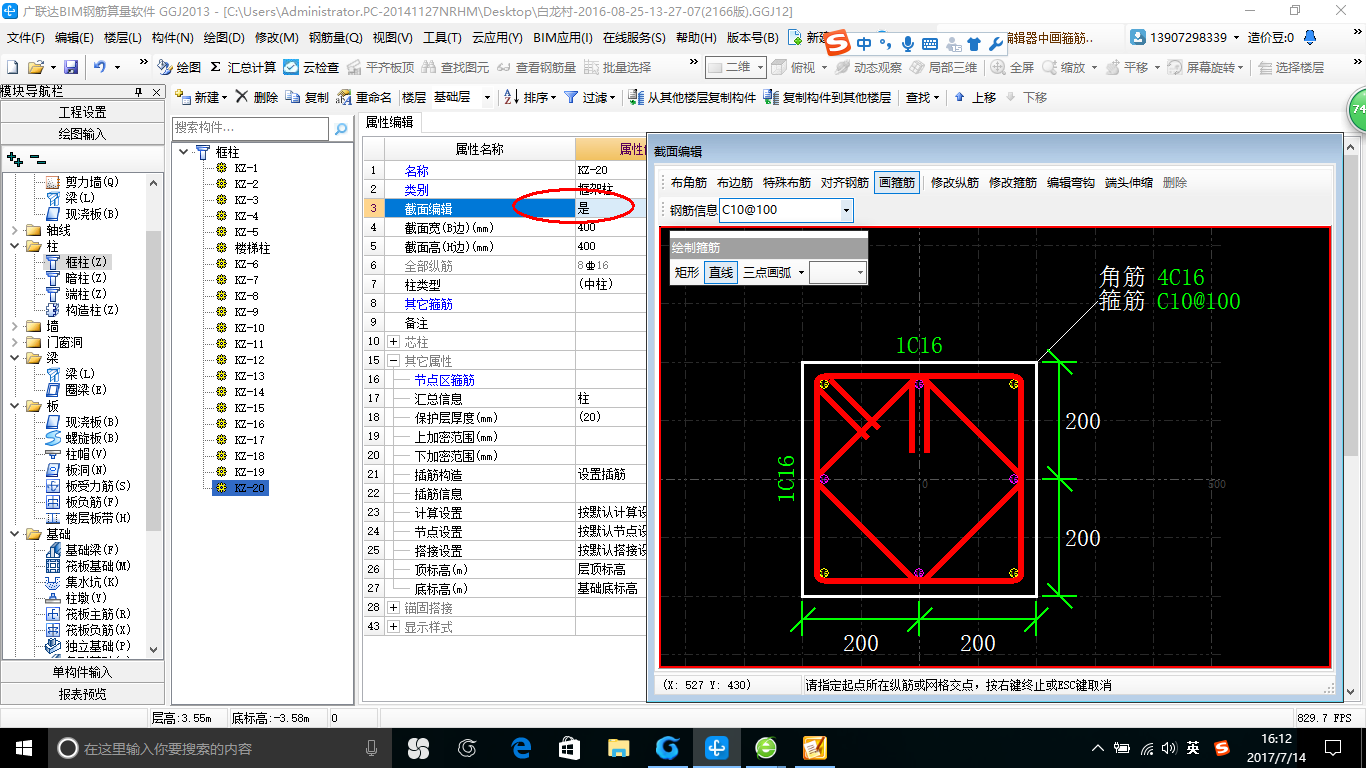Click 新建 new component button
This screenshot has width=1366, height=768.
200,97
